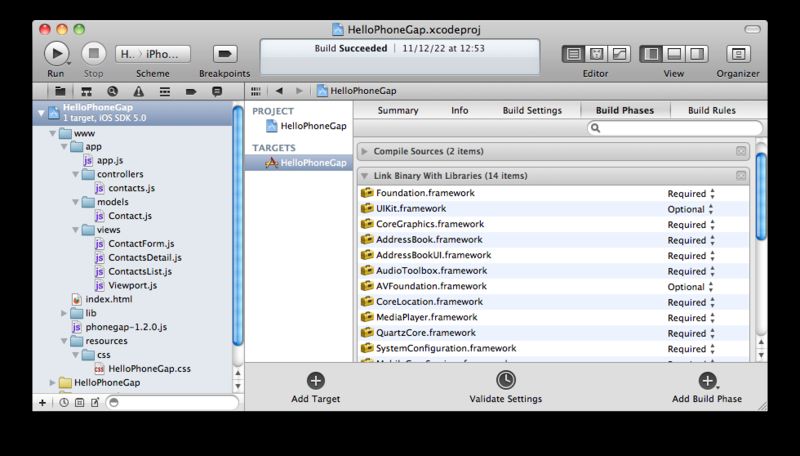
Task: Toggle the Debug area visibility
Action: (674, 54)
